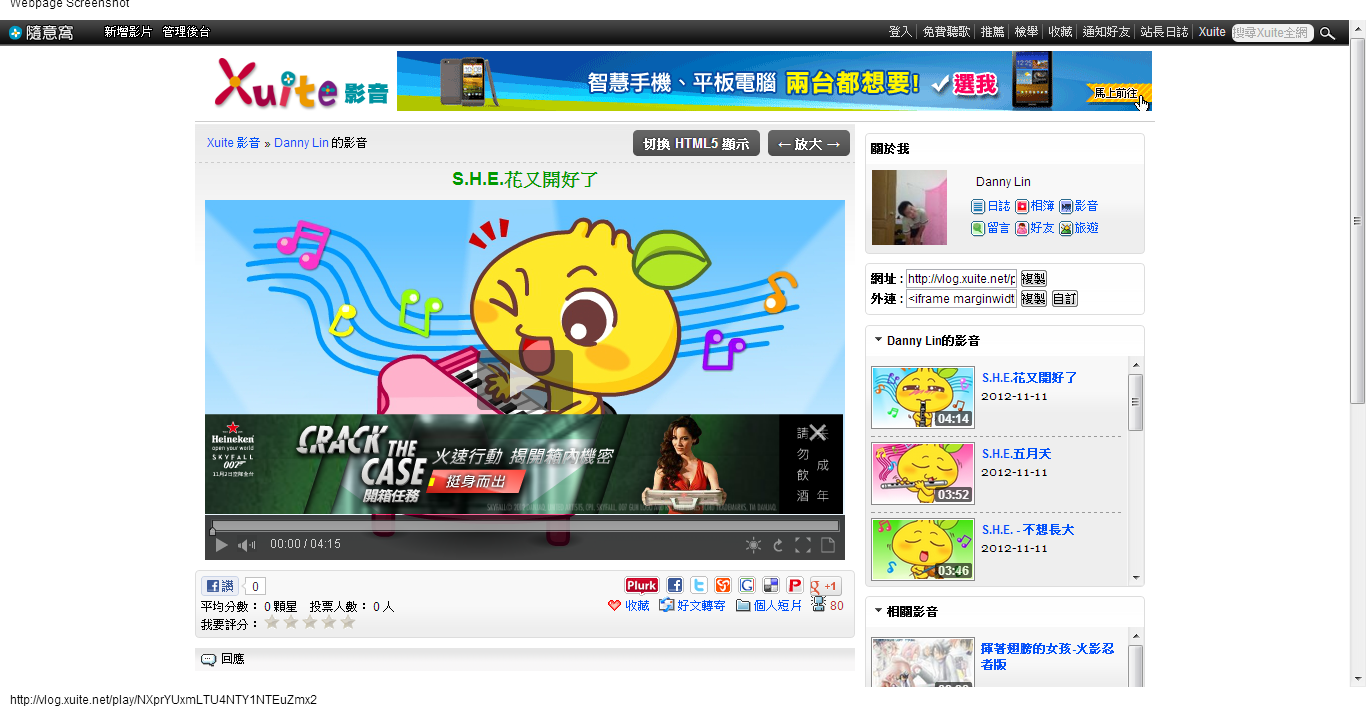
Task: Click the play button in player controls
Action: point(222,545)
